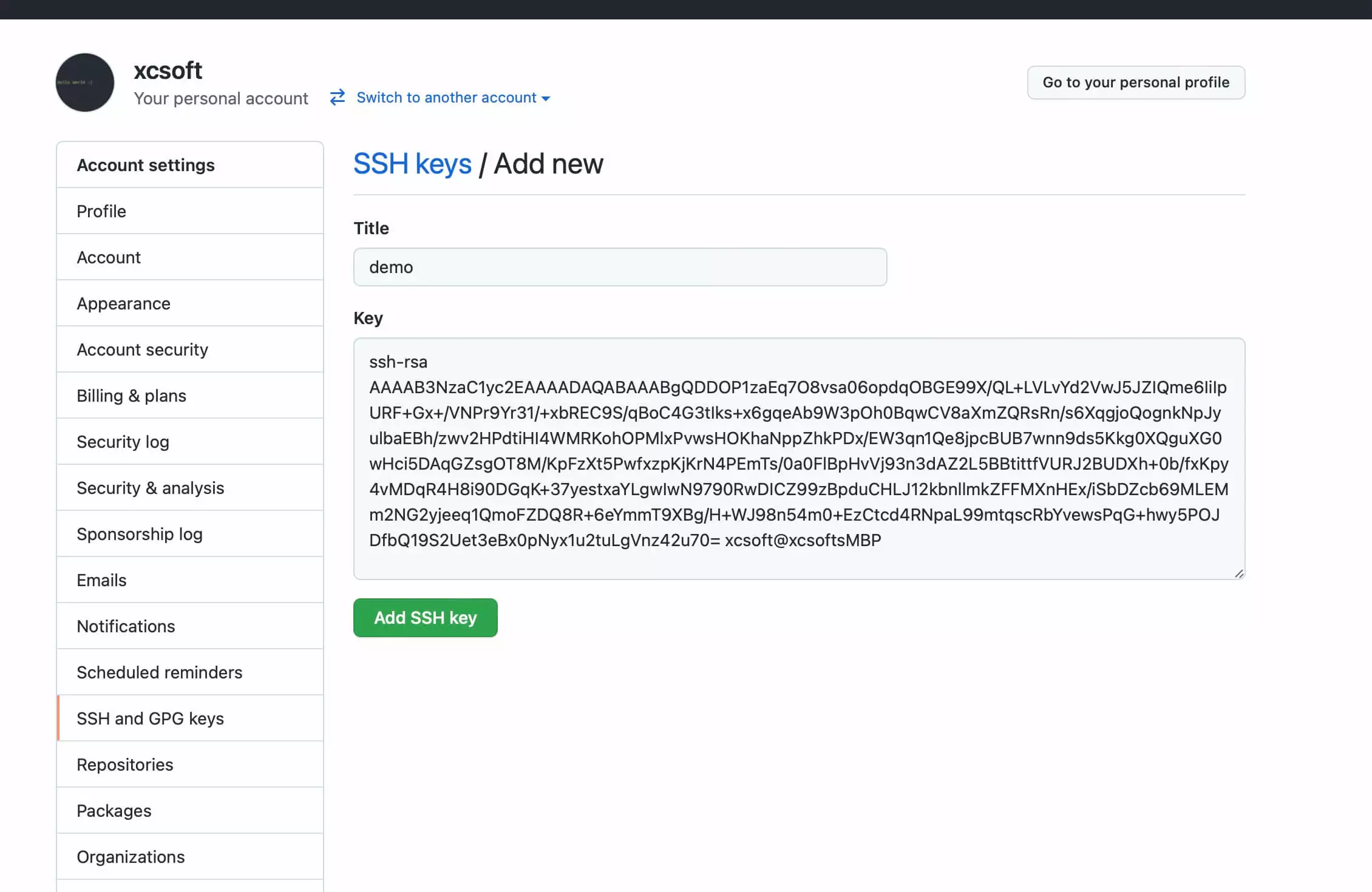The height and width of the screenshot is (892, 1372).
Task: Click inside the Title field showing demo
Action: point(620,267)
